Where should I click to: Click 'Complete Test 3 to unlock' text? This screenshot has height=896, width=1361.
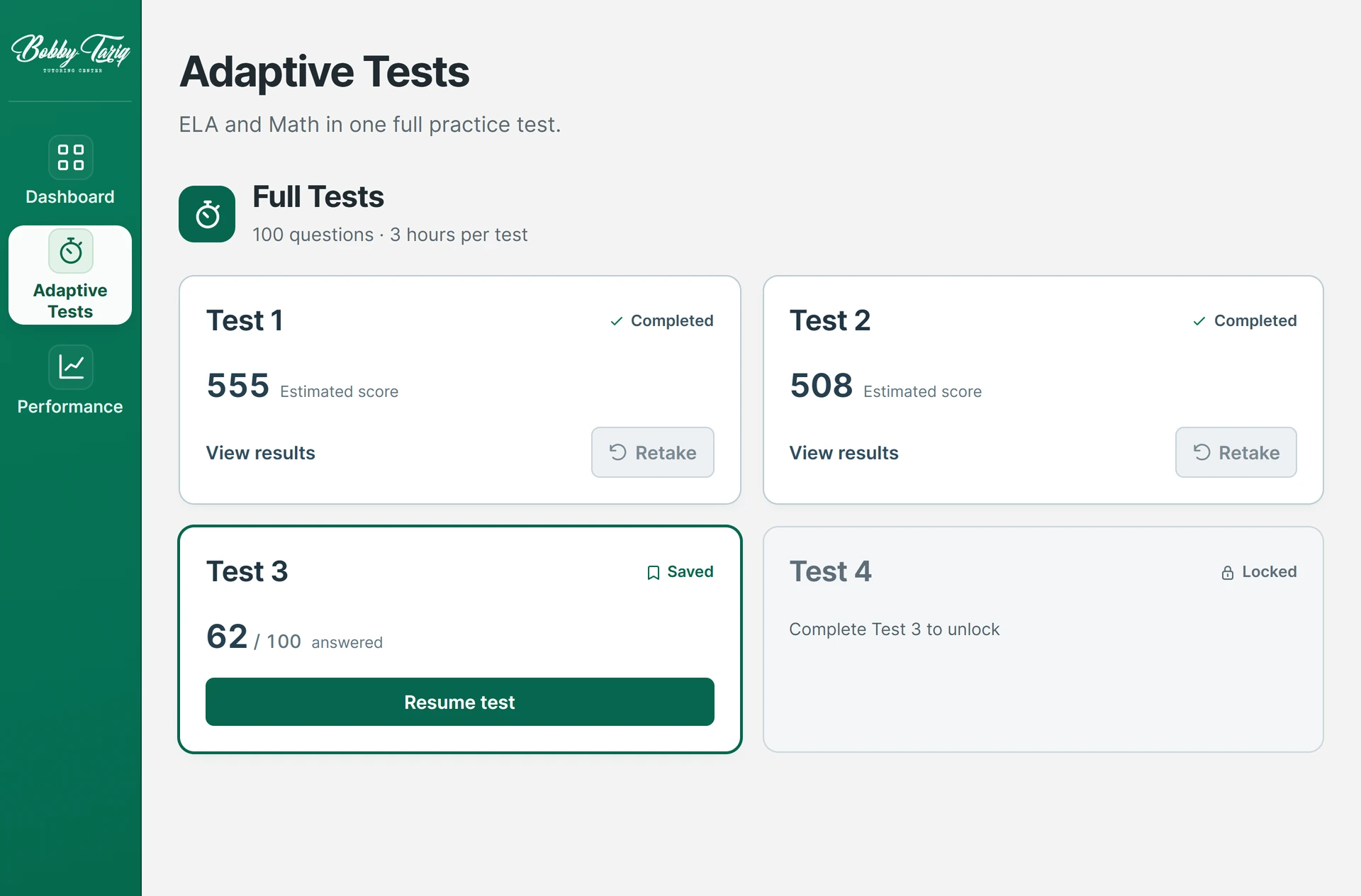click(x=895, y=629)
